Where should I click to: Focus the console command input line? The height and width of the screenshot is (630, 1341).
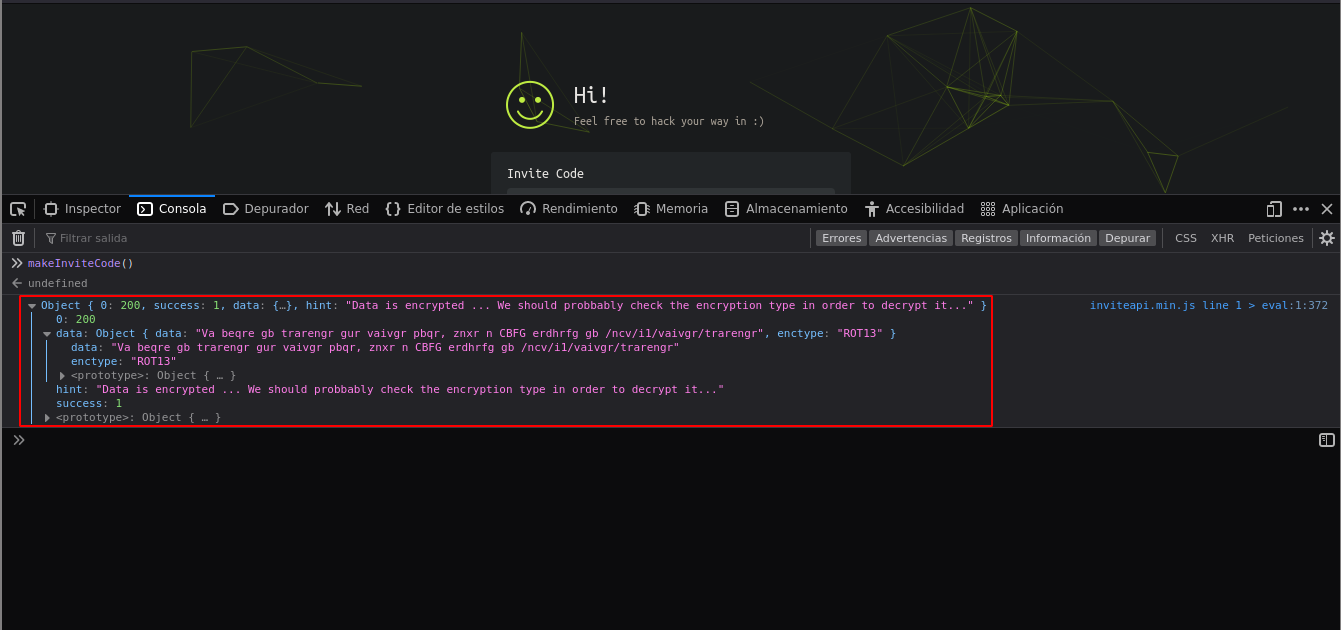coord(670,440)
